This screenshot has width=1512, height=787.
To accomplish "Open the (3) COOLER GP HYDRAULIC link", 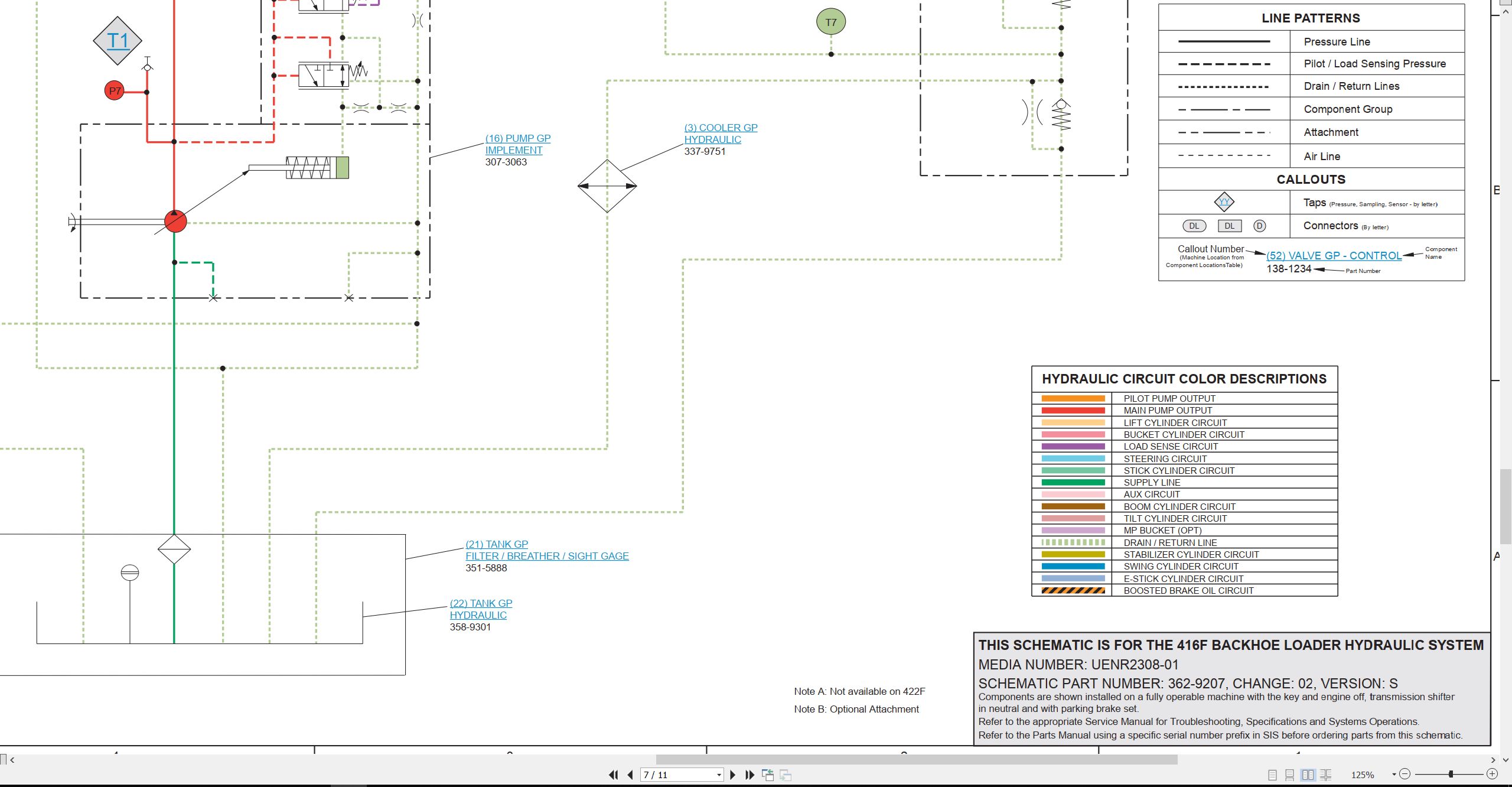I will 721,134.
